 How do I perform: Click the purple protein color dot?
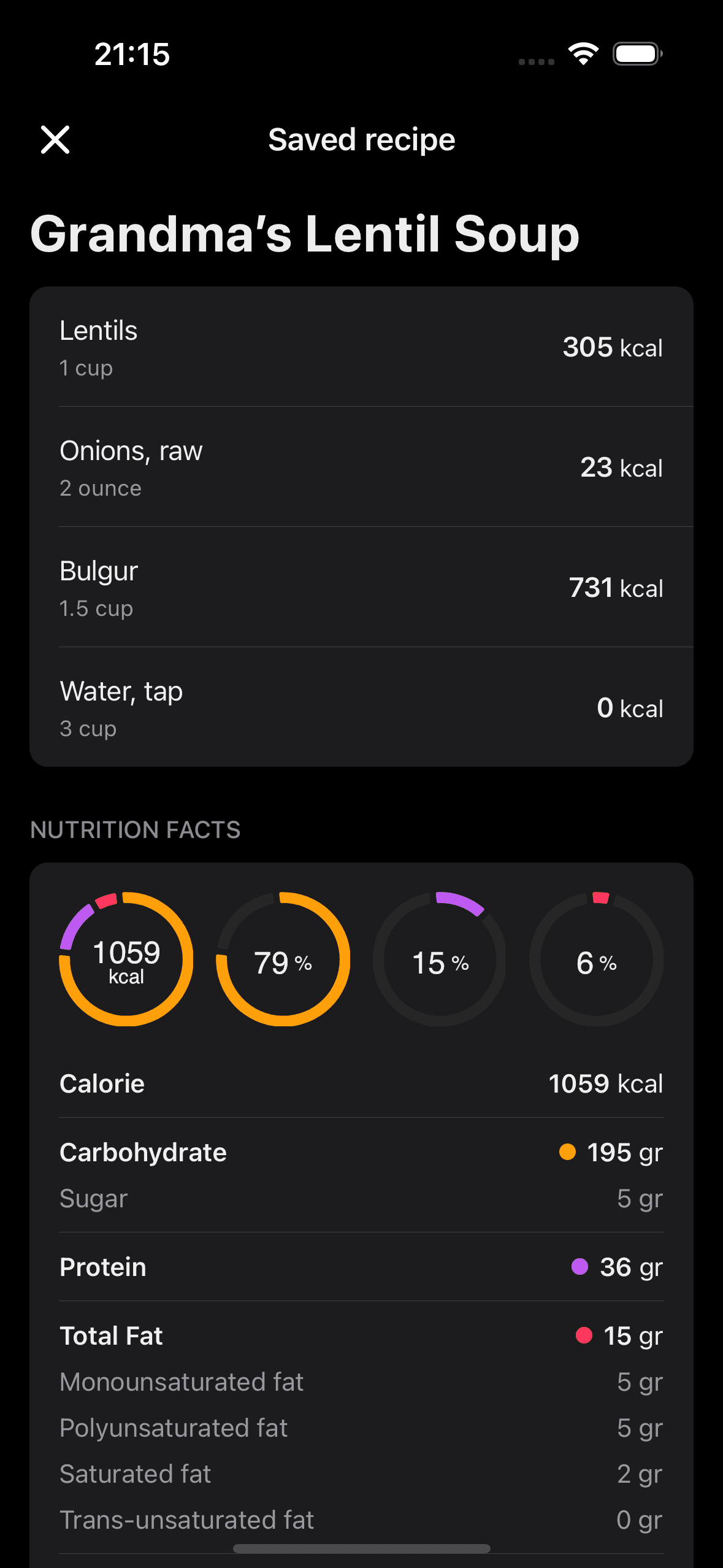(580, 1266)
